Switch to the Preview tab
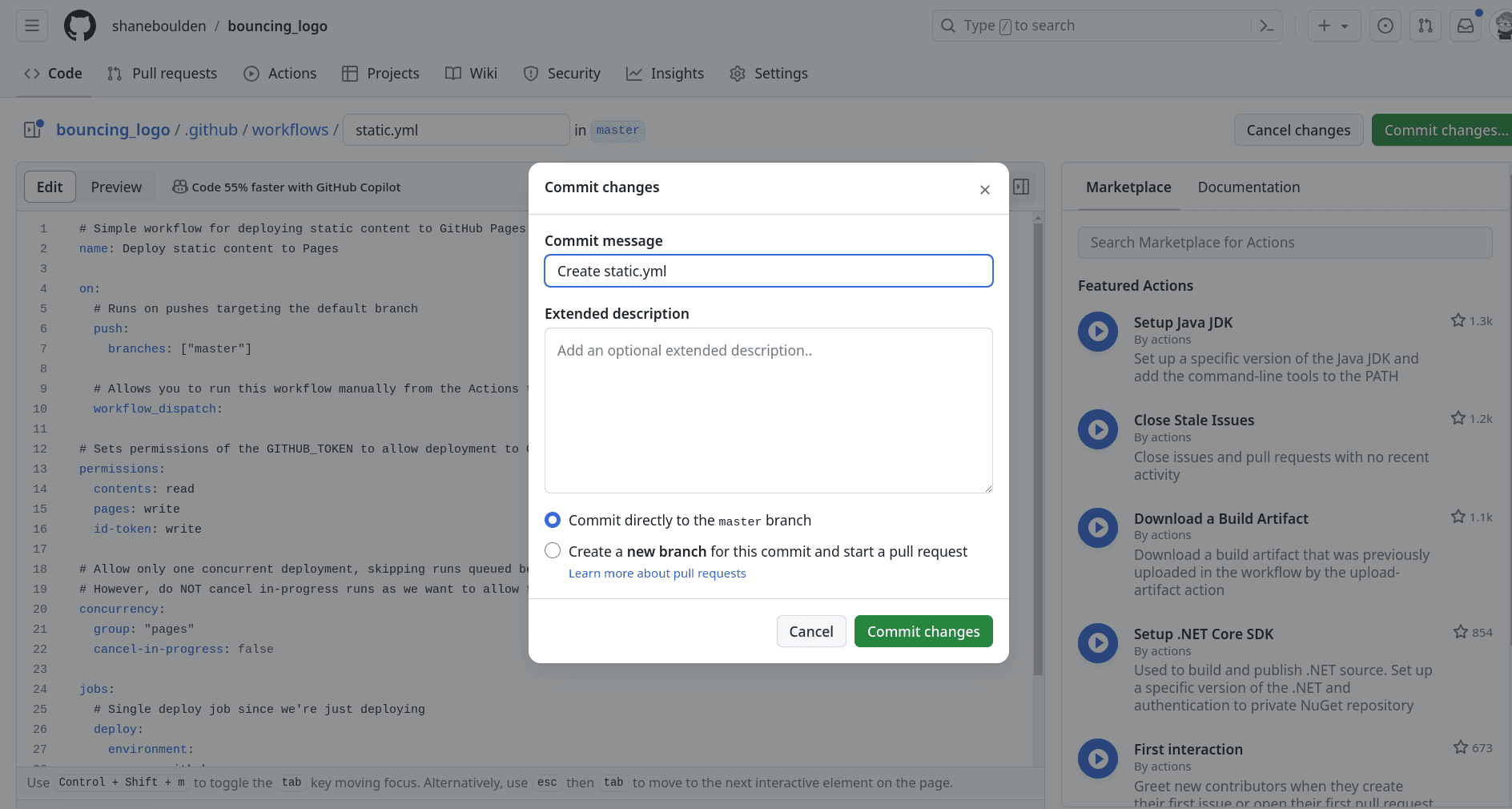1512x809 pixels. (x=116, y=187)
